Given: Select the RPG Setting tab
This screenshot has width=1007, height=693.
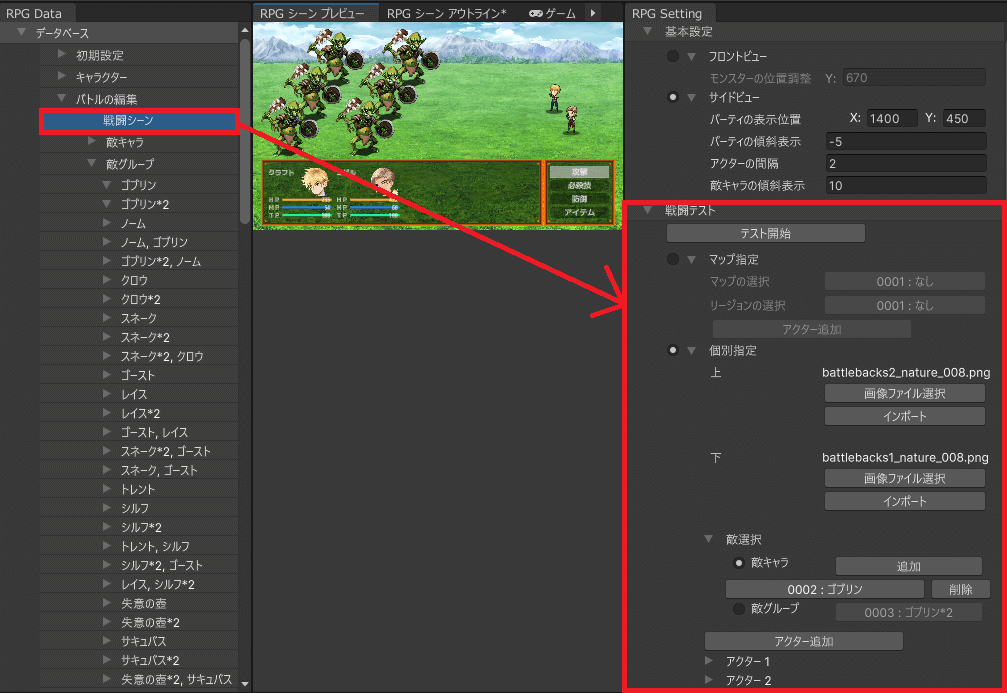Looking at the screenshot, I should tap(668, 13).
